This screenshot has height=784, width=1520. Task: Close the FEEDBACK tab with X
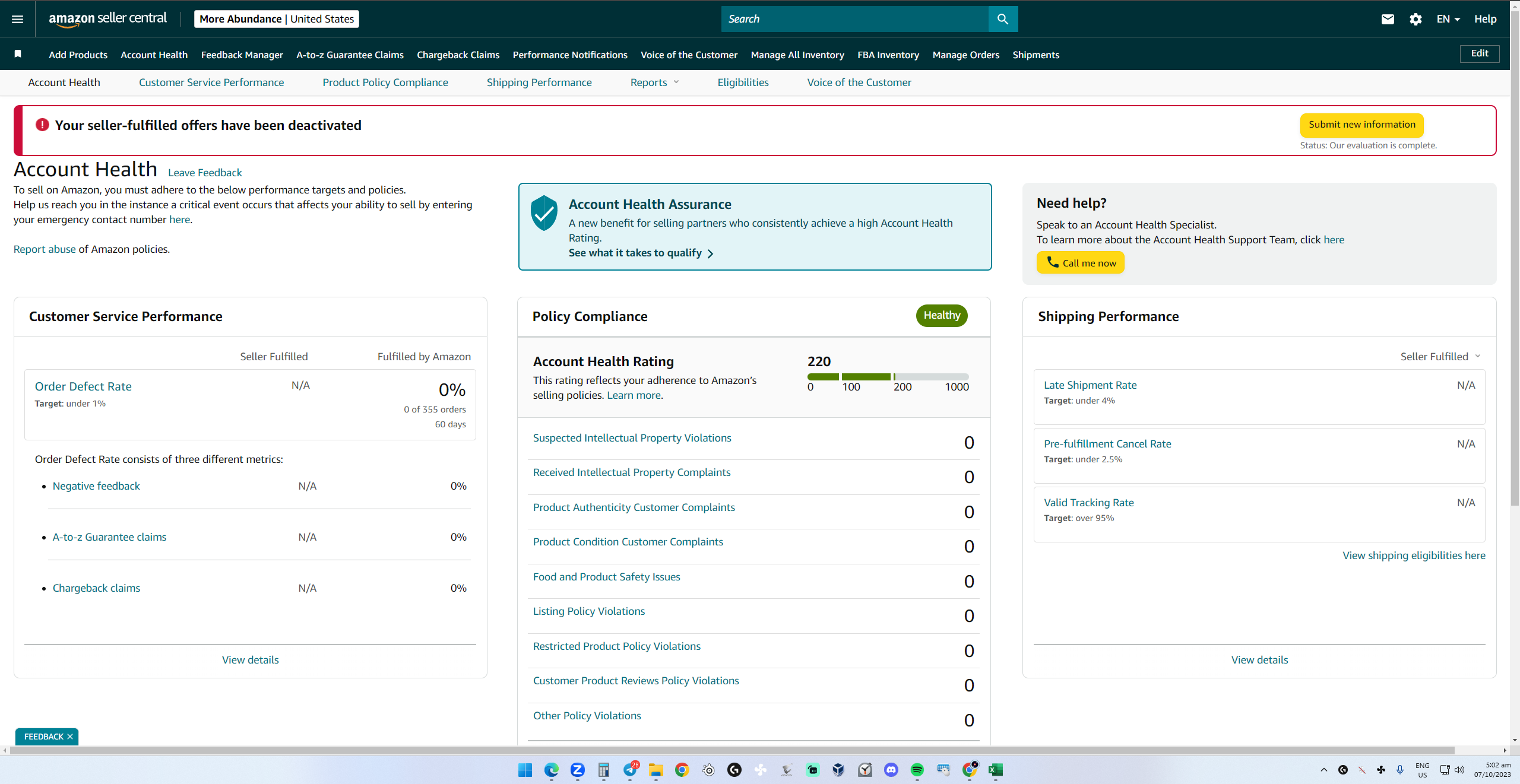pyautogui.click(x=70, y=737)
